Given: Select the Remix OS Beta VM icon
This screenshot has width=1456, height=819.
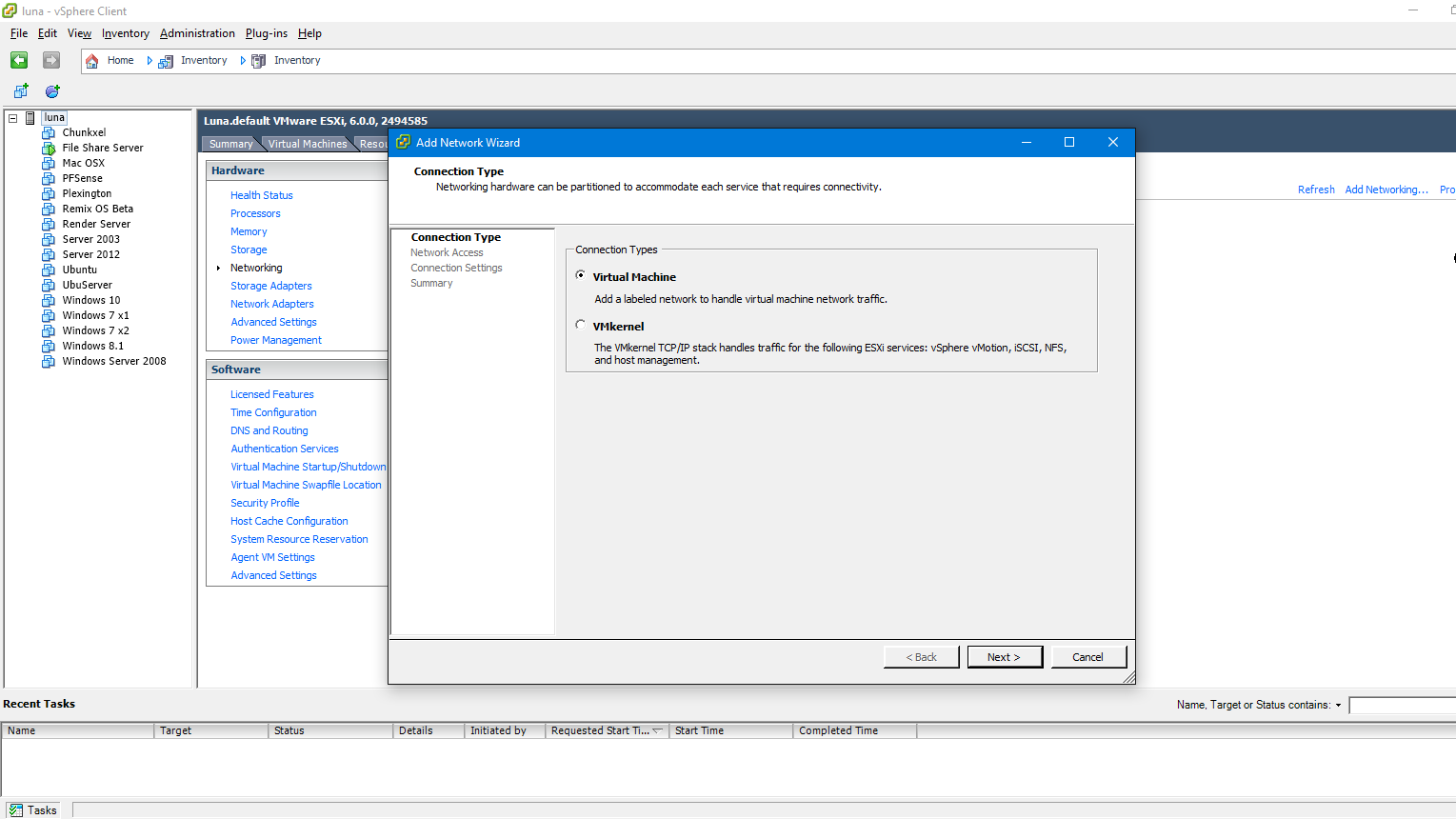Looking at the screenshot, I should point(49,210).
